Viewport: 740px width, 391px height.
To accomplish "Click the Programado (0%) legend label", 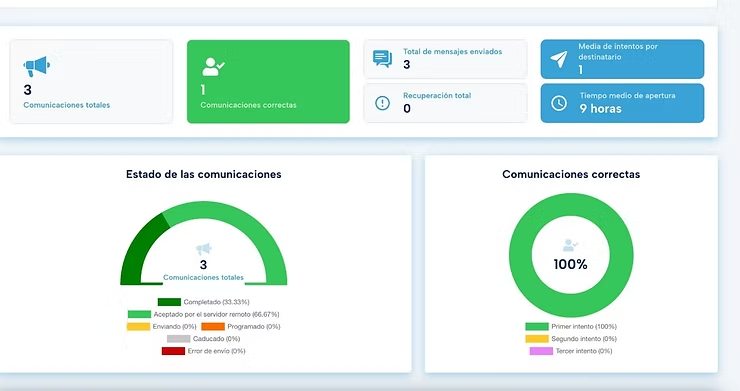I will 253,326.
